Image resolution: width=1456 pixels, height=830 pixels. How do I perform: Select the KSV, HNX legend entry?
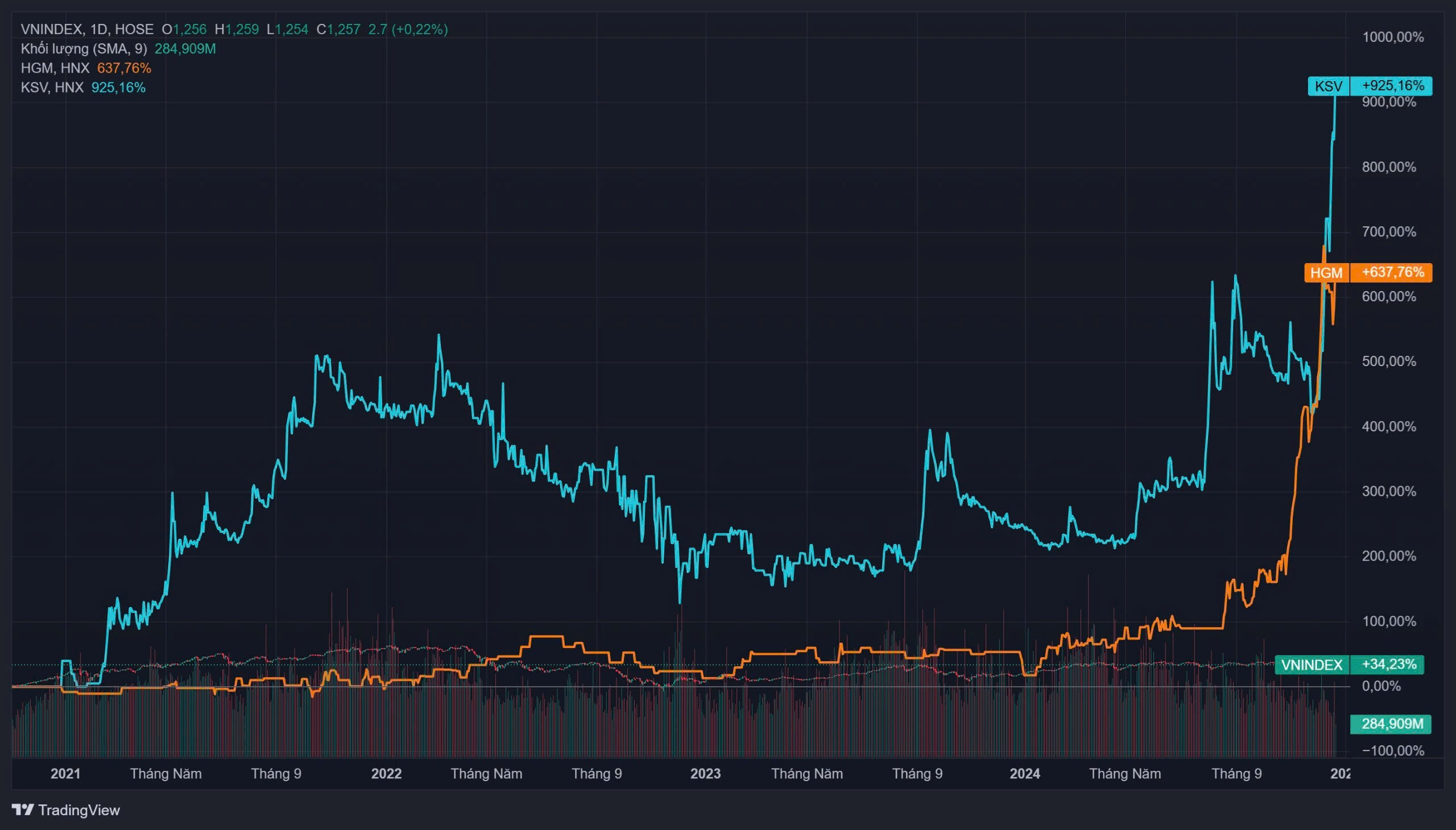click(52, 88)
